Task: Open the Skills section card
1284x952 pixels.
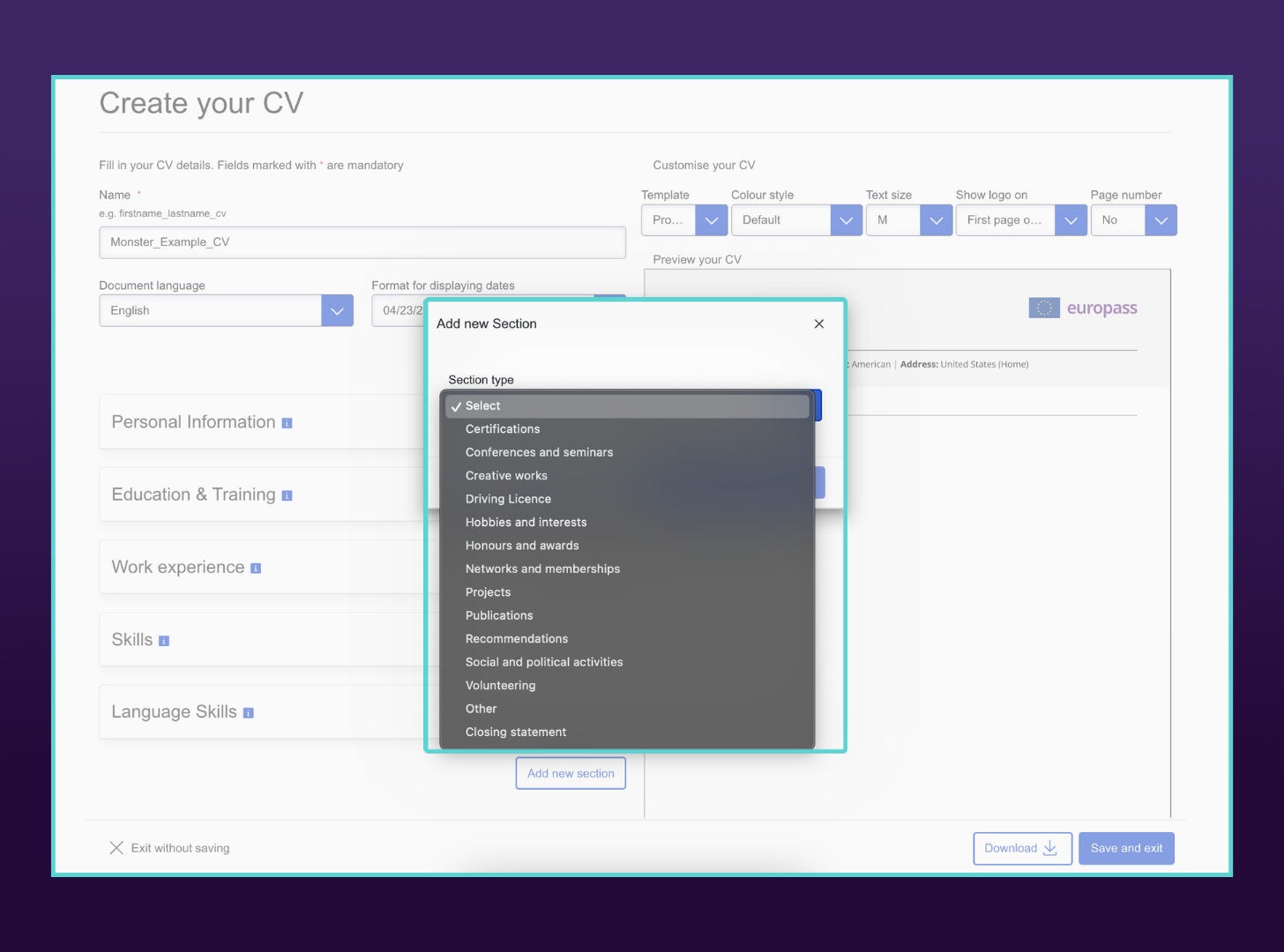Action: click(262, 639)
